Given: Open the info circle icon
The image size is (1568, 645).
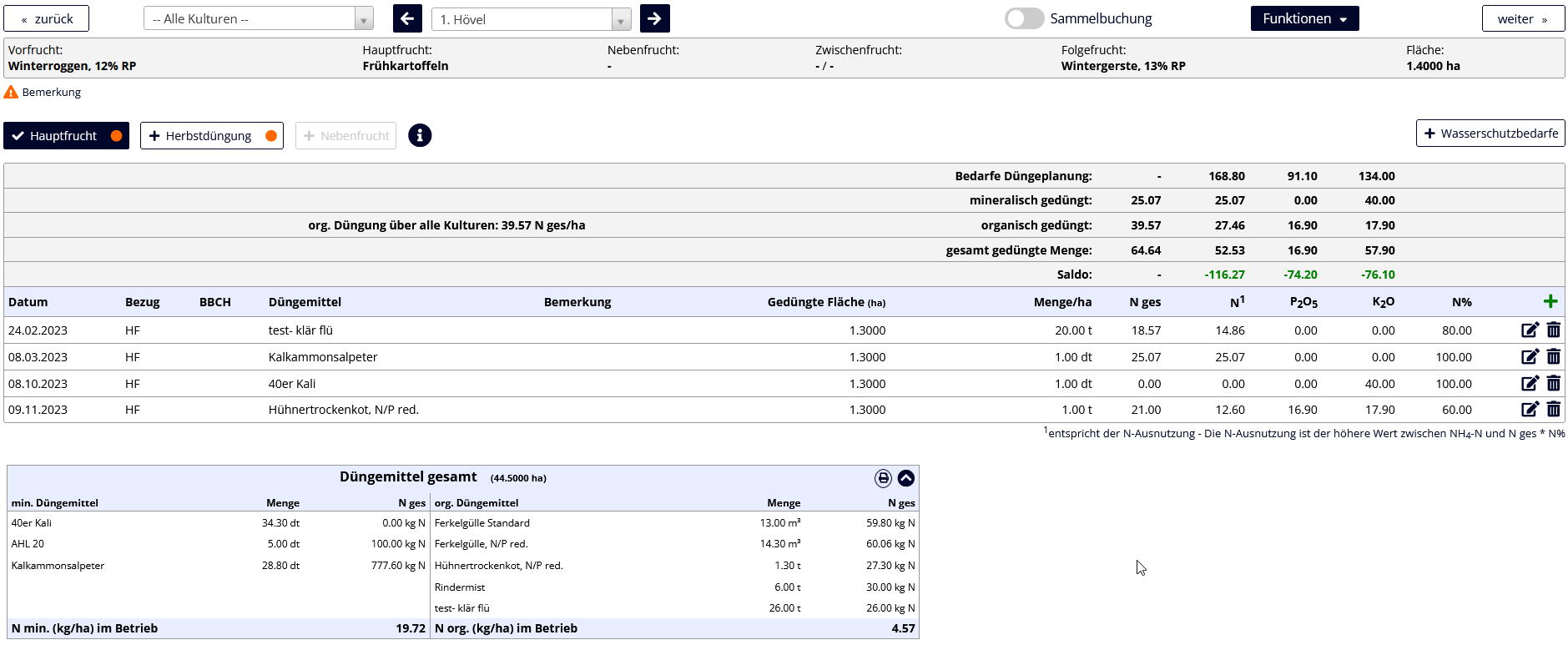Looking at the screenshot, I should pos(420,135).
